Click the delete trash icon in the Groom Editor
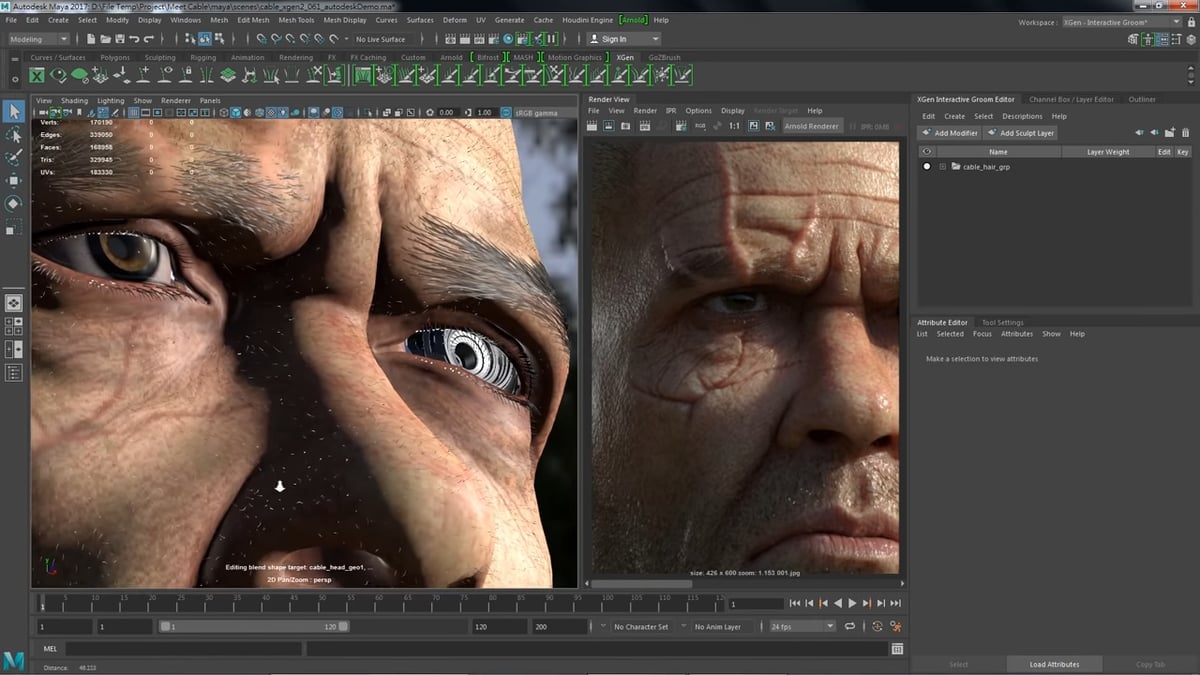 click(1185, 132)
